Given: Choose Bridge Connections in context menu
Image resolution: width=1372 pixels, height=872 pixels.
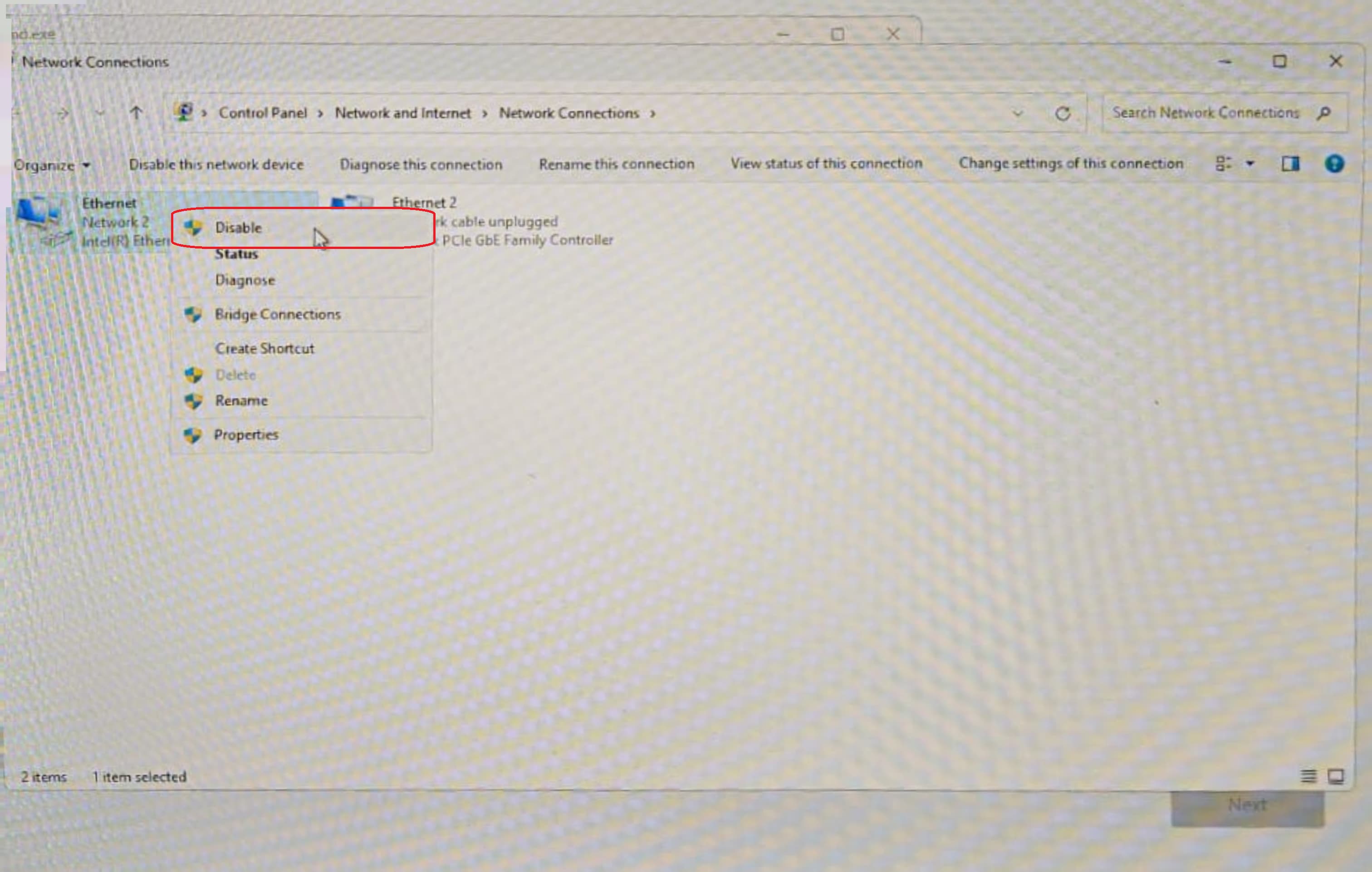Looking at the screenshot, I should (278, 314).
